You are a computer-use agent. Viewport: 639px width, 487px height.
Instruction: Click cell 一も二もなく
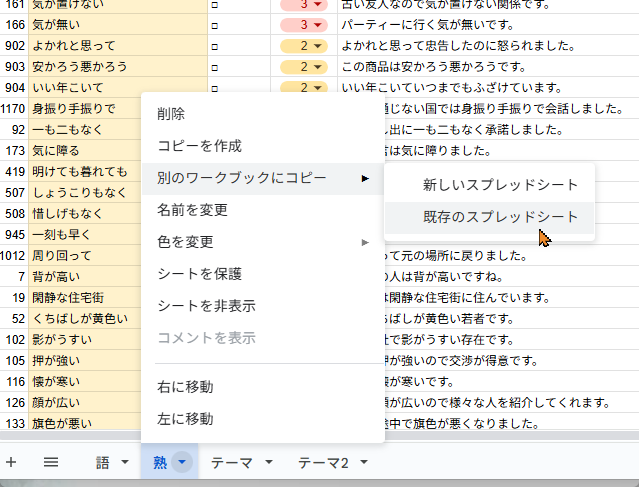[85, 130]
